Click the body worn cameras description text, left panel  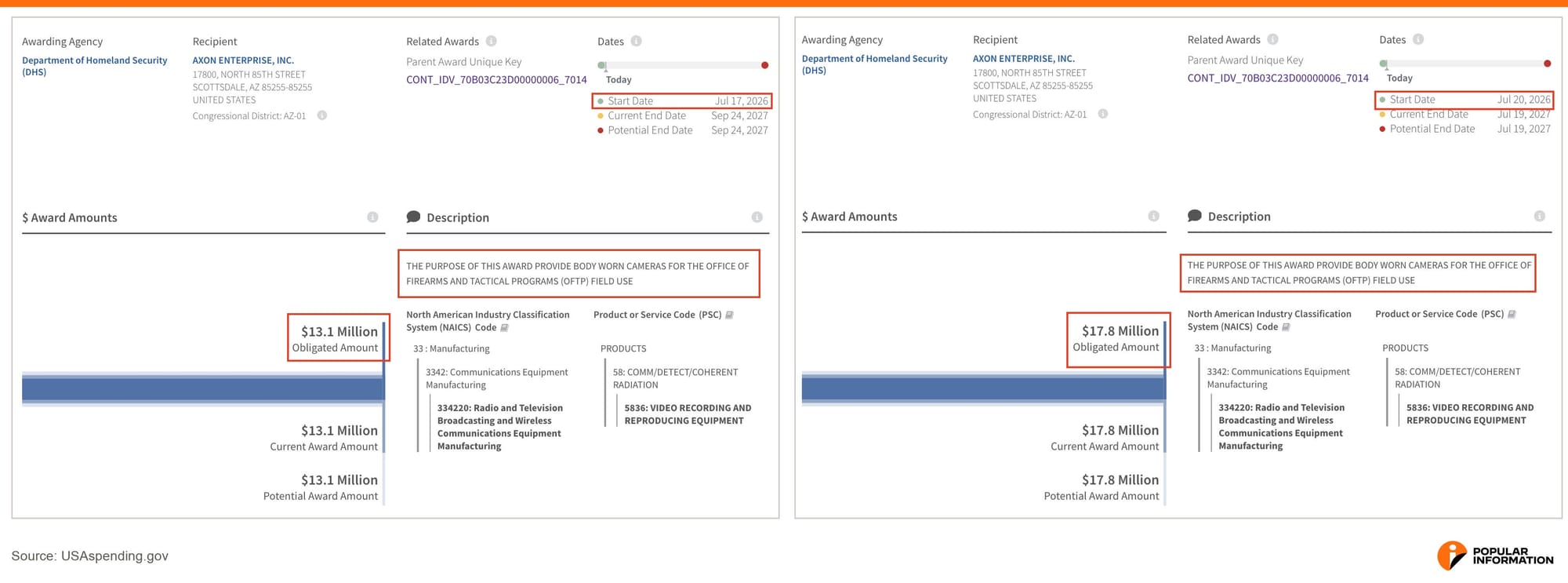tap(578, 274)
